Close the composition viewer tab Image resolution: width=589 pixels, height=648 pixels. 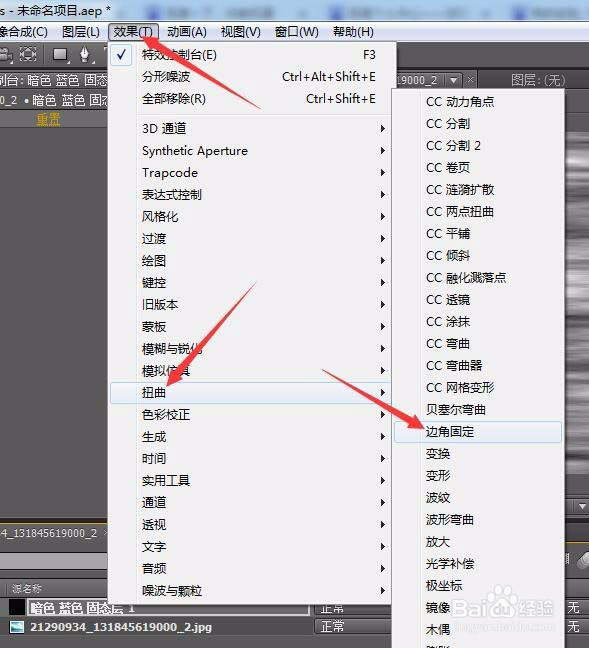(470, 79)
